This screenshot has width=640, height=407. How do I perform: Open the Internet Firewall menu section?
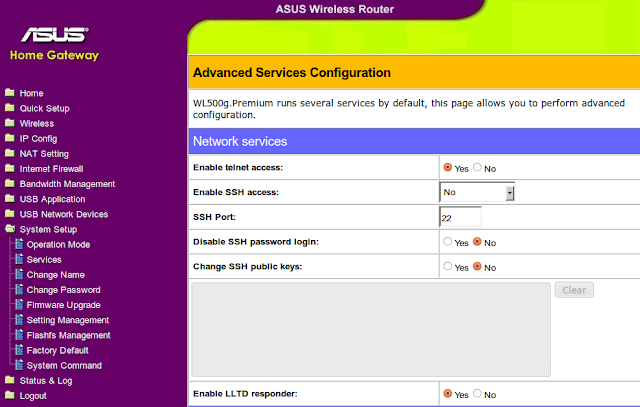[51, 169]
